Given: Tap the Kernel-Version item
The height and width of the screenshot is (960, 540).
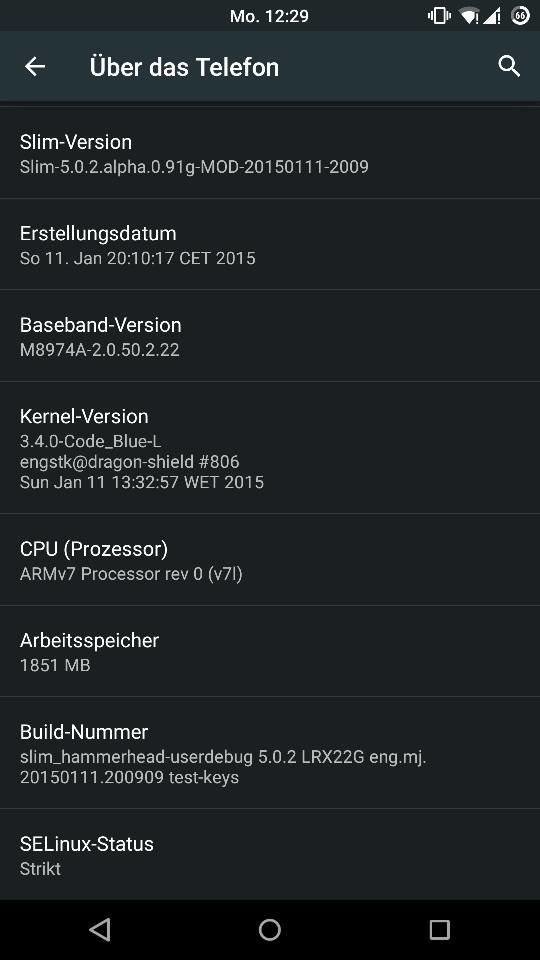Looking at the screenshot, I should point(270,448).
